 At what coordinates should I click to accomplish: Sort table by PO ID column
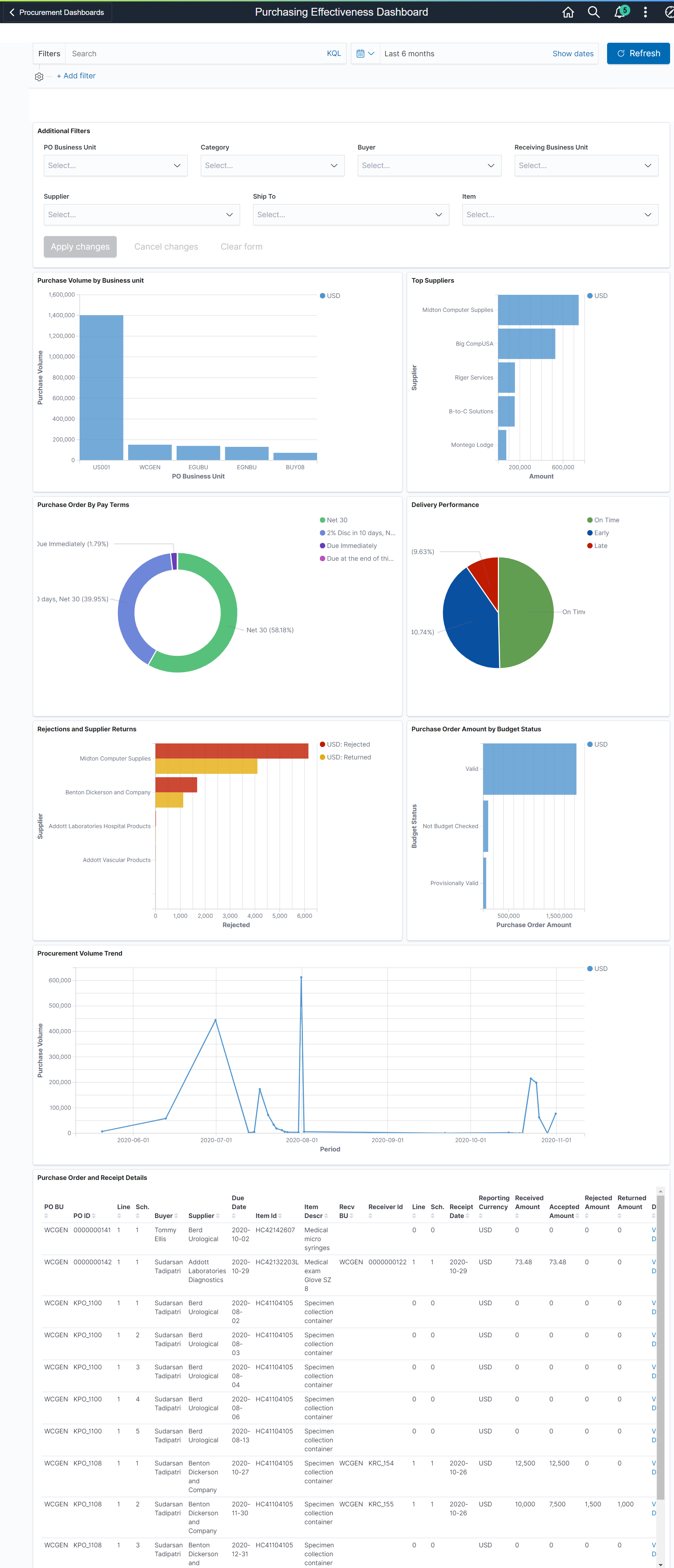coord(84,1216)
